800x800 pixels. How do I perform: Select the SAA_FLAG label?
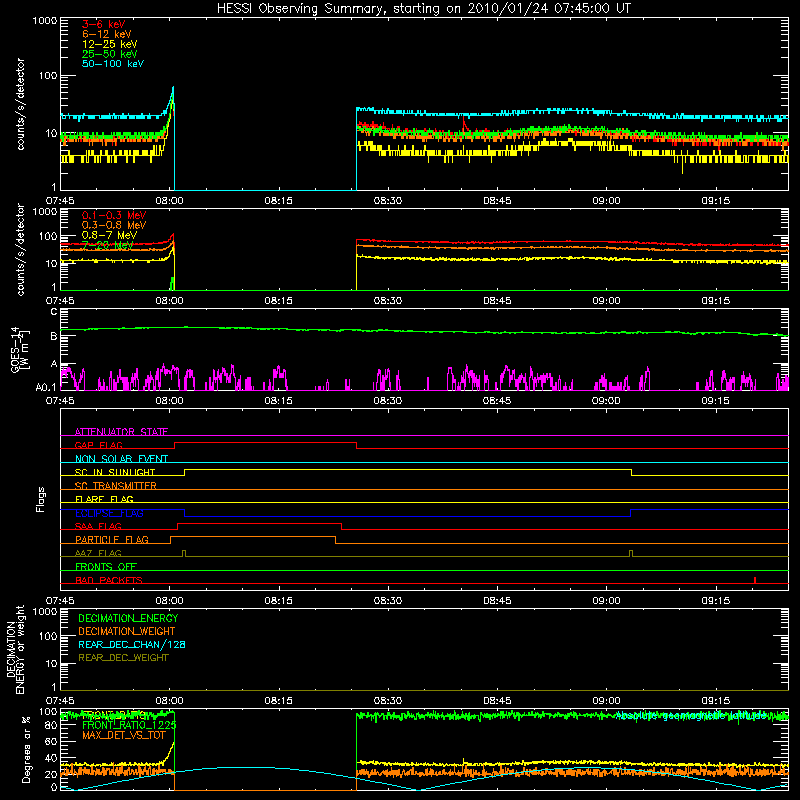coord(98,526)
